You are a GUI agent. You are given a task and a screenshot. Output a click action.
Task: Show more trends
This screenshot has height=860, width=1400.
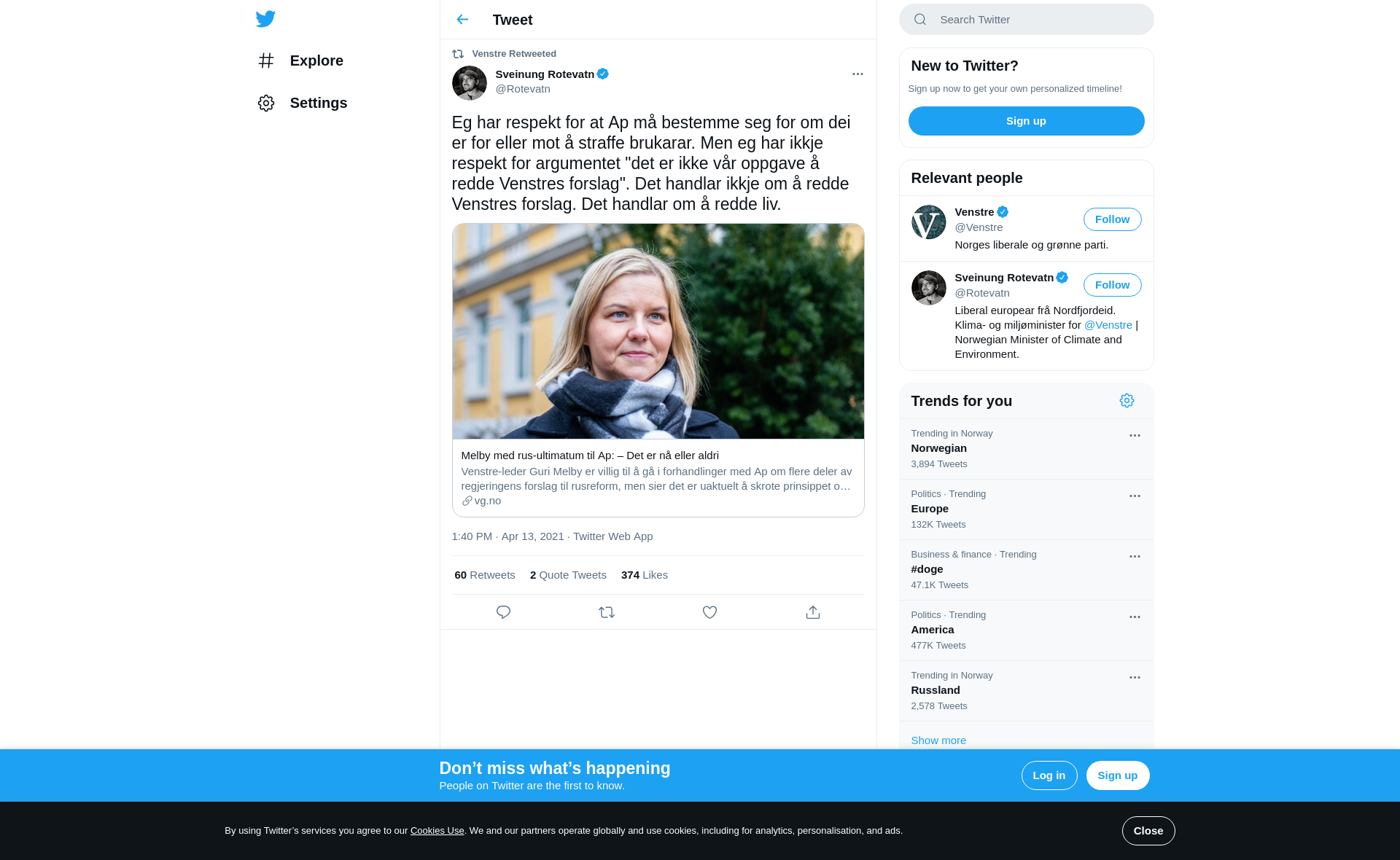point(938,740)
